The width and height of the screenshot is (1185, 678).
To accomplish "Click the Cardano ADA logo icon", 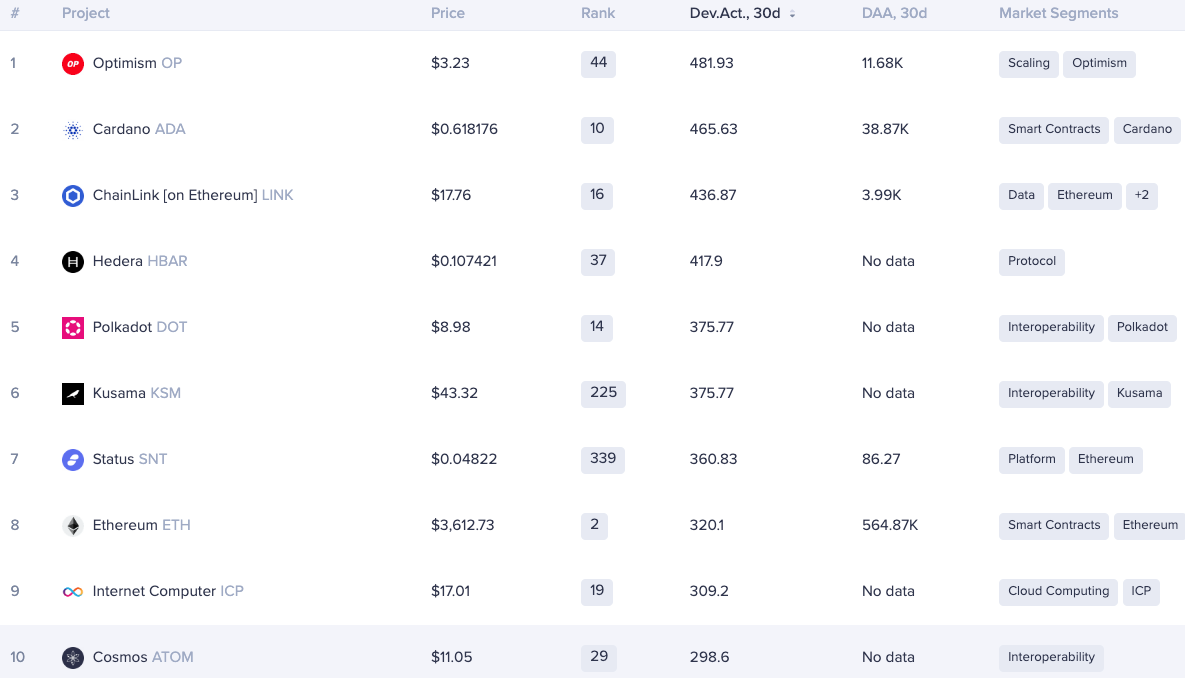I will [73, 130].
